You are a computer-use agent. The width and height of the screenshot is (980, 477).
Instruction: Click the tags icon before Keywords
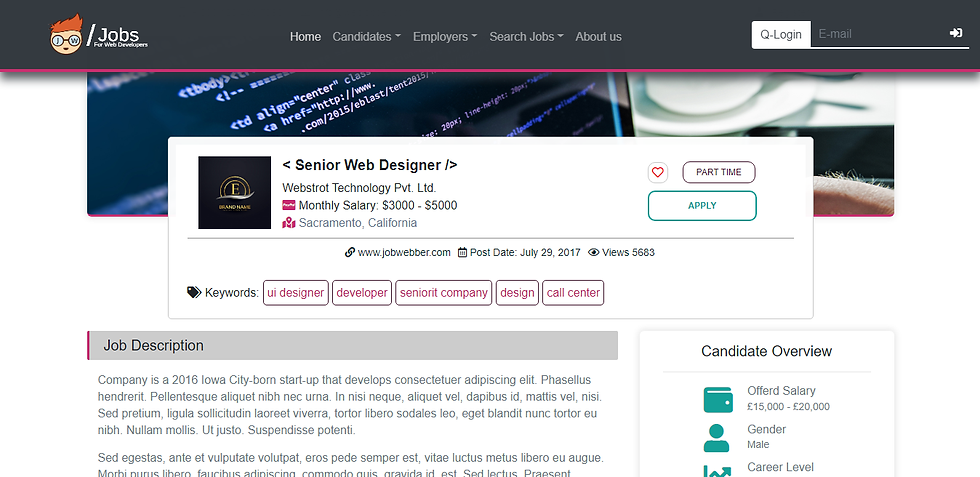click(194, 292)
